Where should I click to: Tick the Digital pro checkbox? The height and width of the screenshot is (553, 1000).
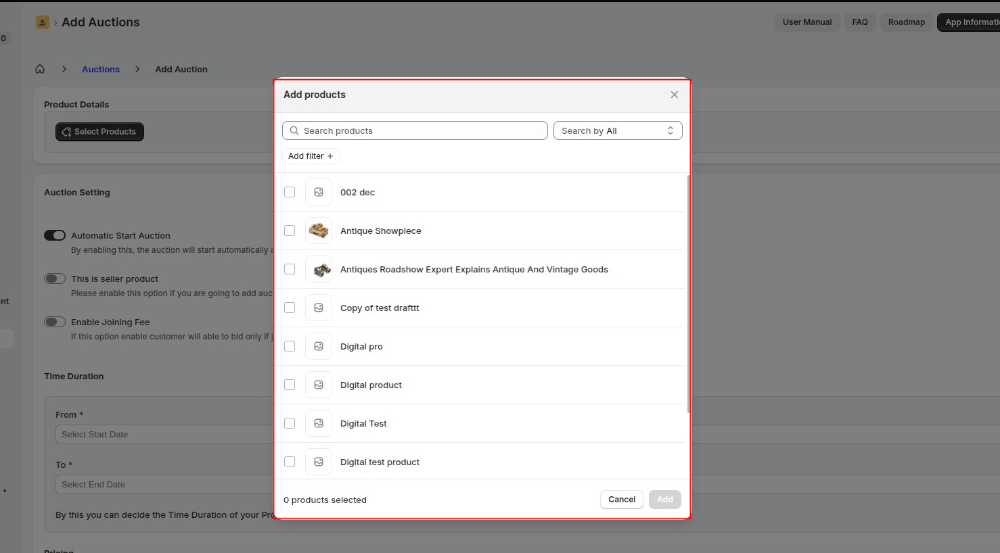pyautogui.click(x=290, y=346)
